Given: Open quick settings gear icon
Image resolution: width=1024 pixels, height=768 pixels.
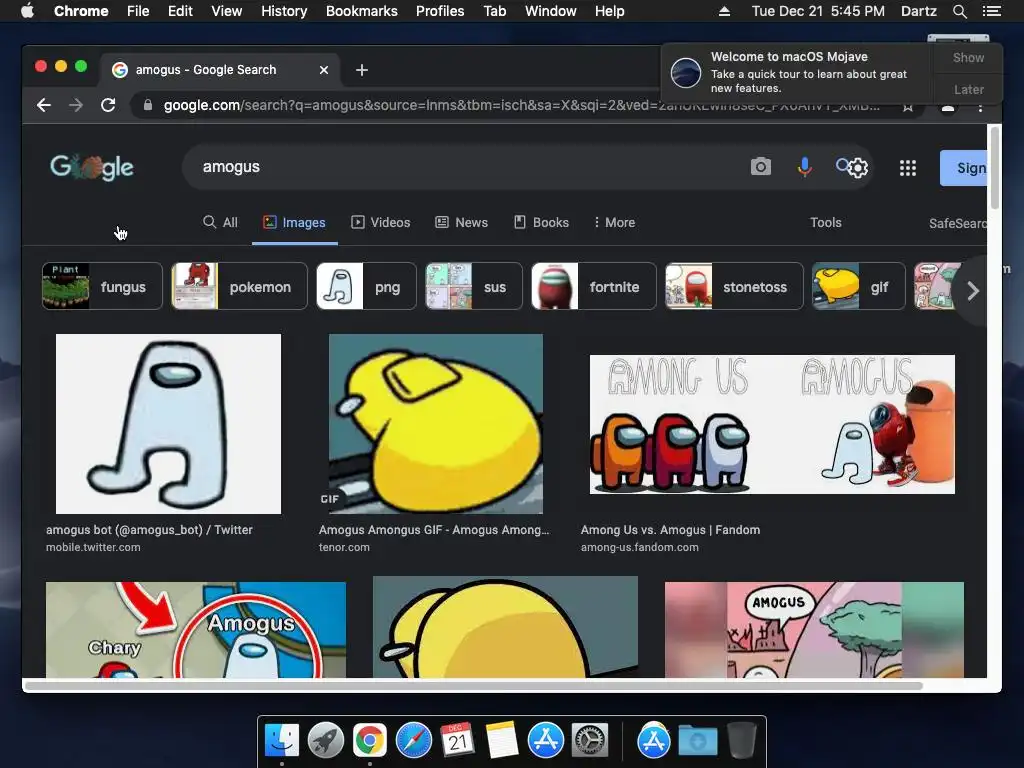Looking at the screenshot, I should tap(858, 168).
